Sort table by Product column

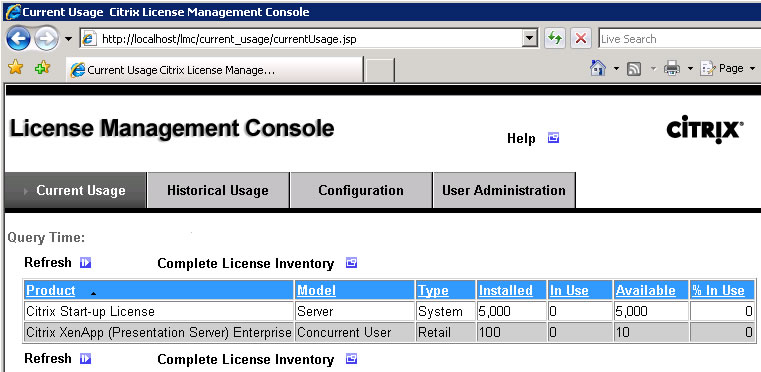(50, 290)
